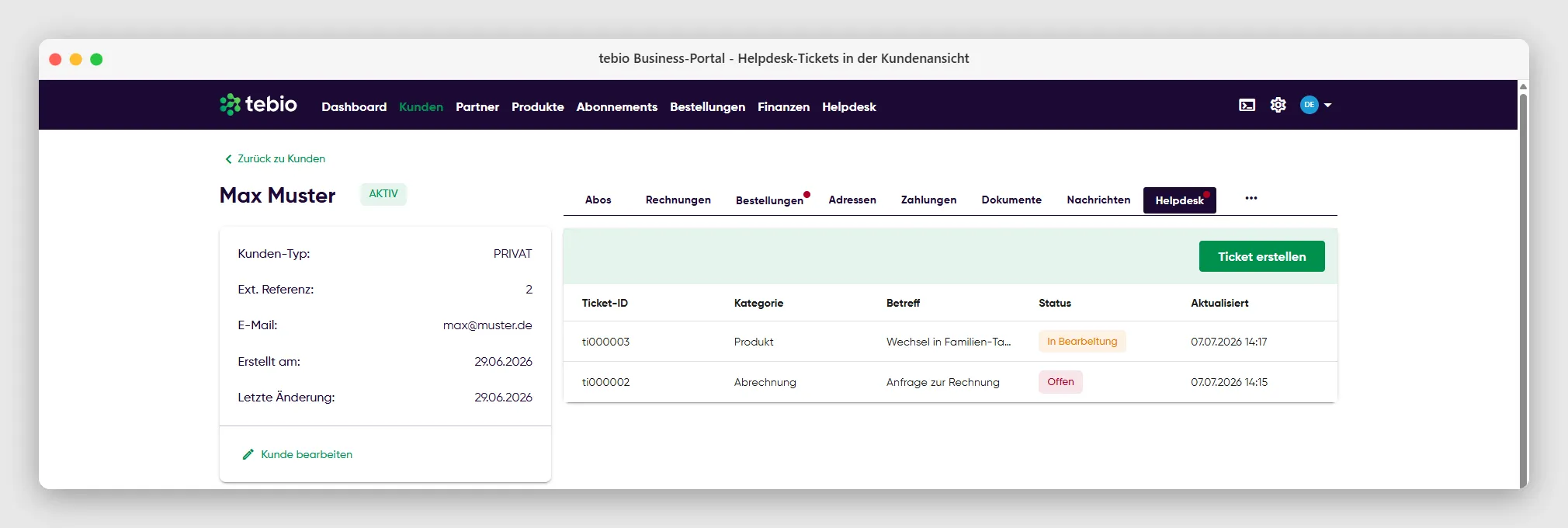Click Abrechnung category cell

point(765,382)
